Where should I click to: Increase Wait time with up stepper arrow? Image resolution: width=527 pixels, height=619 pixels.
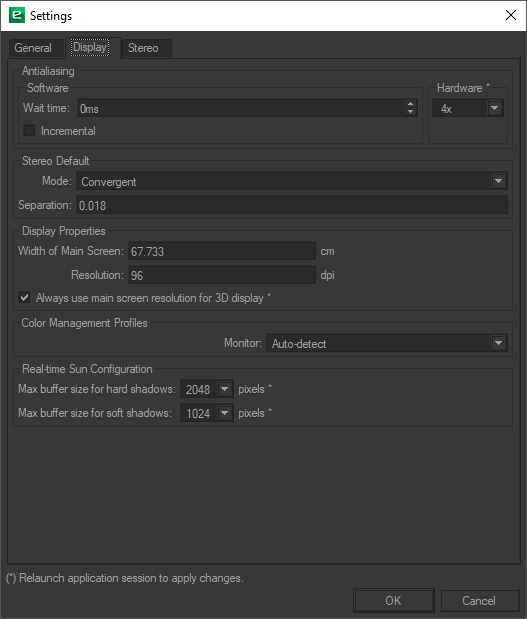(411, 104)
